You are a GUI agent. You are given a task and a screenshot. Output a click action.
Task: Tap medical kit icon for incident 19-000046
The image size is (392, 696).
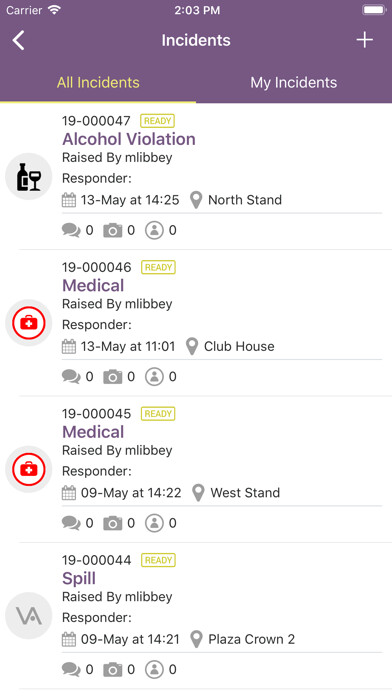(x=29, y=323)
